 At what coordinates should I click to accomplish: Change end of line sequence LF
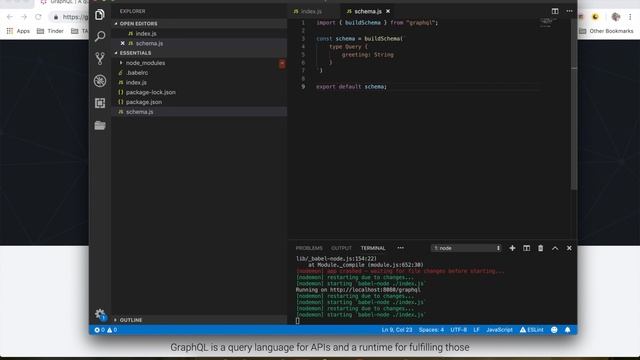476,330
